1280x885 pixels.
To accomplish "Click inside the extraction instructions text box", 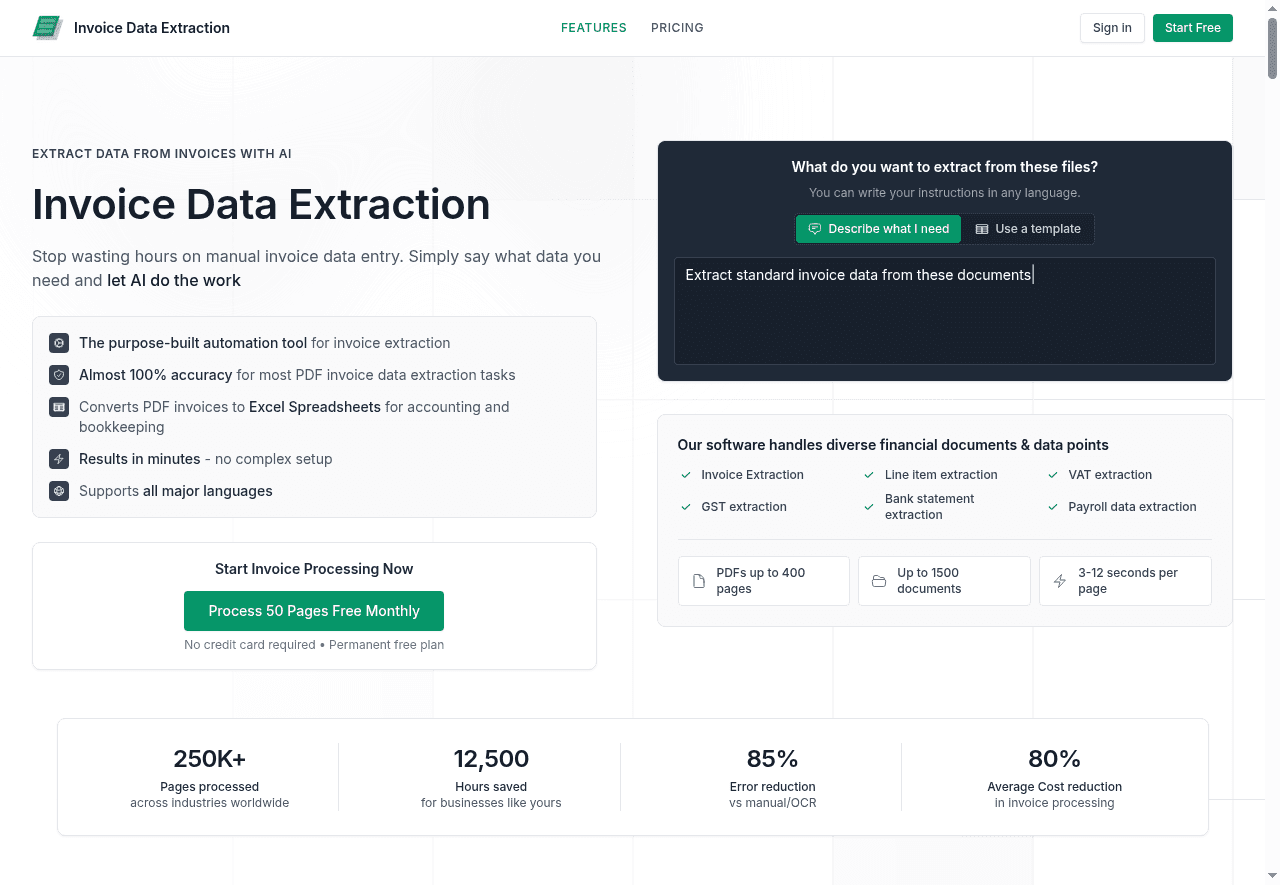I will coord(944,310).
